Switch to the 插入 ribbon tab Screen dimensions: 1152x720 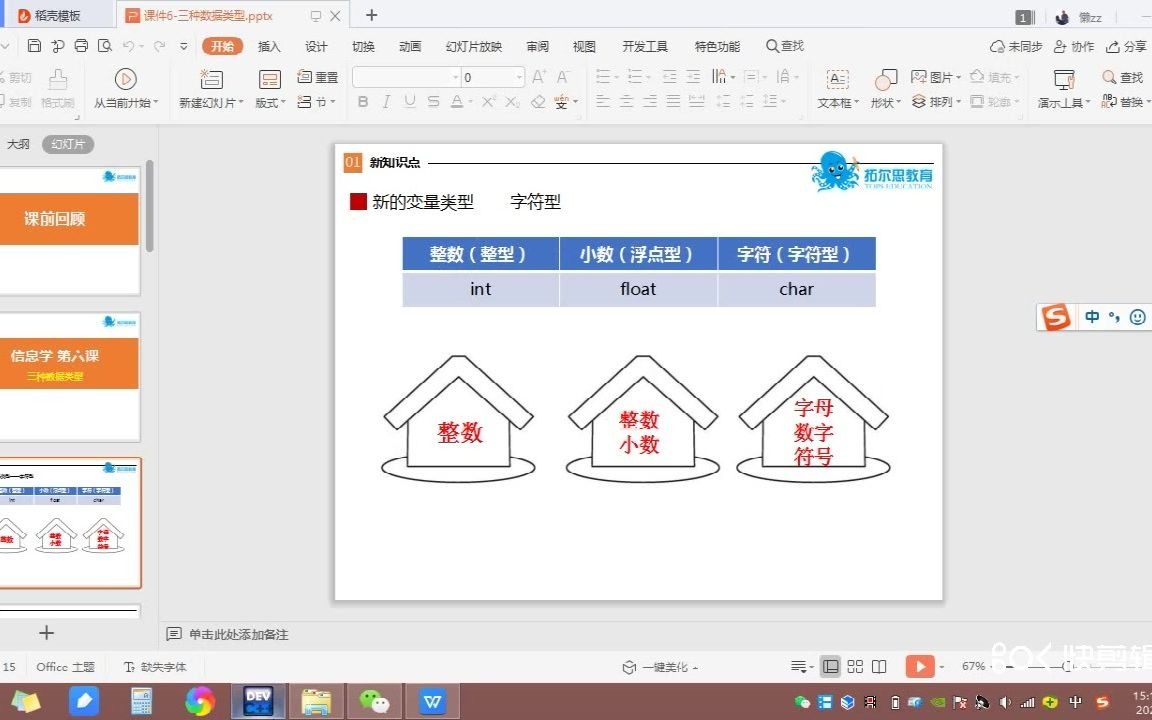click(x=267, y=45)
